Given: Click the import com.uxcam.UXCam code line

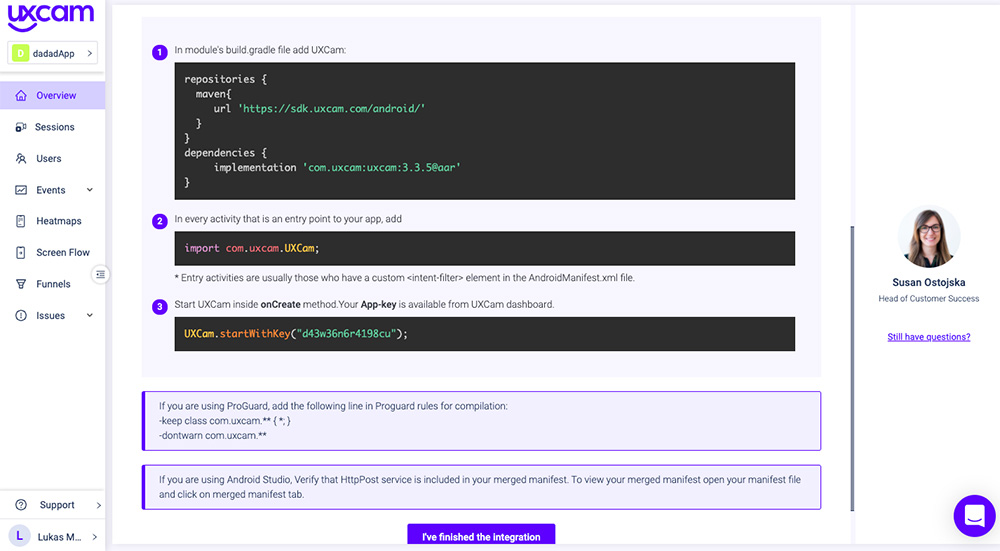Looking at the screenshot, I should point(251,248).
